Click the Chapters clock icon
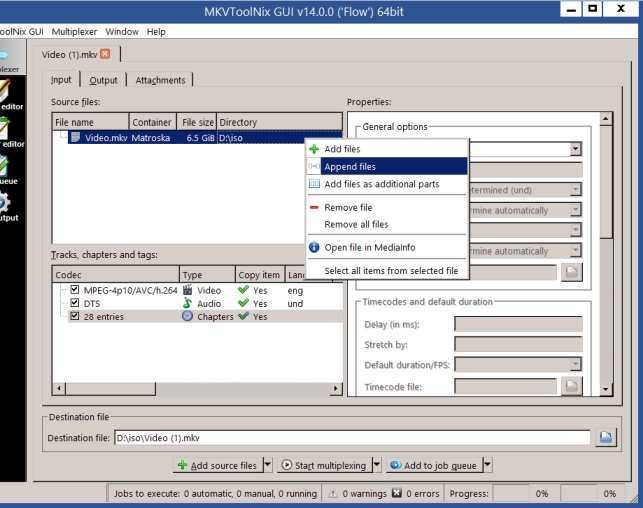Screen dimensions: 643x508 click(187, 316)
